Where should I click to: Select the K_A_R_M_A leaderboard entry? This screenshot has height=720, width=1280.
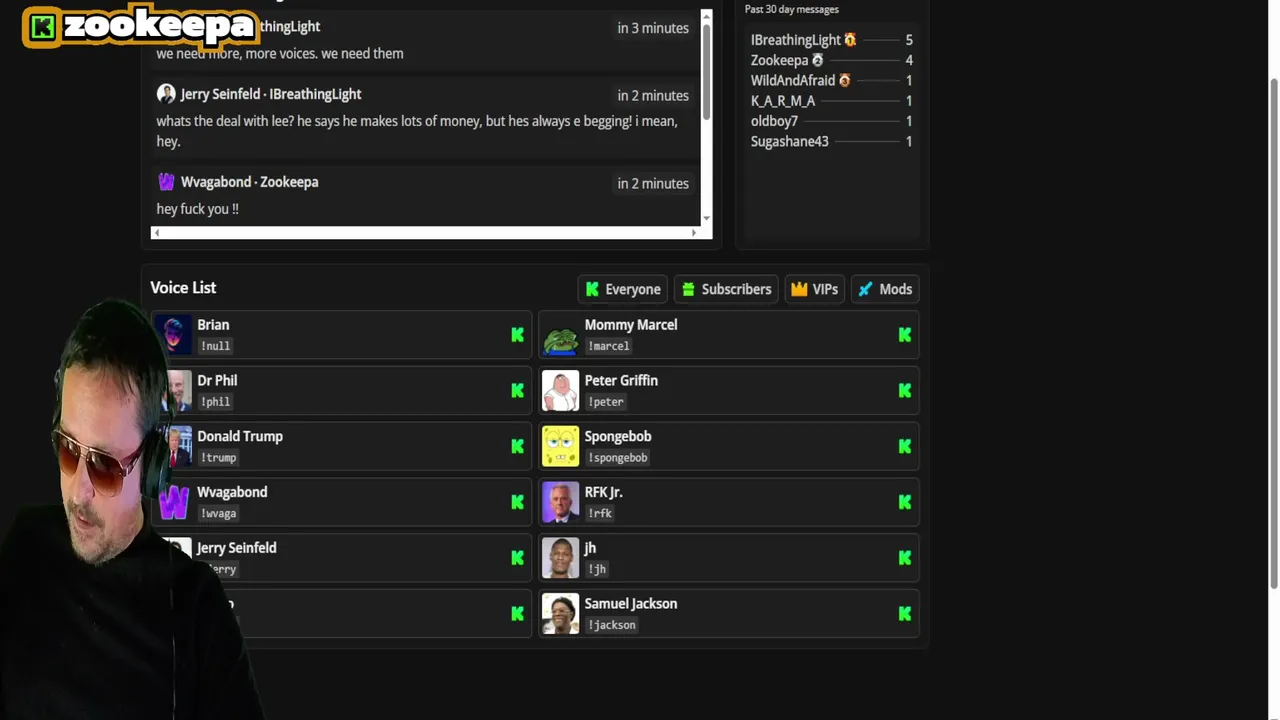tap(831, 101)
